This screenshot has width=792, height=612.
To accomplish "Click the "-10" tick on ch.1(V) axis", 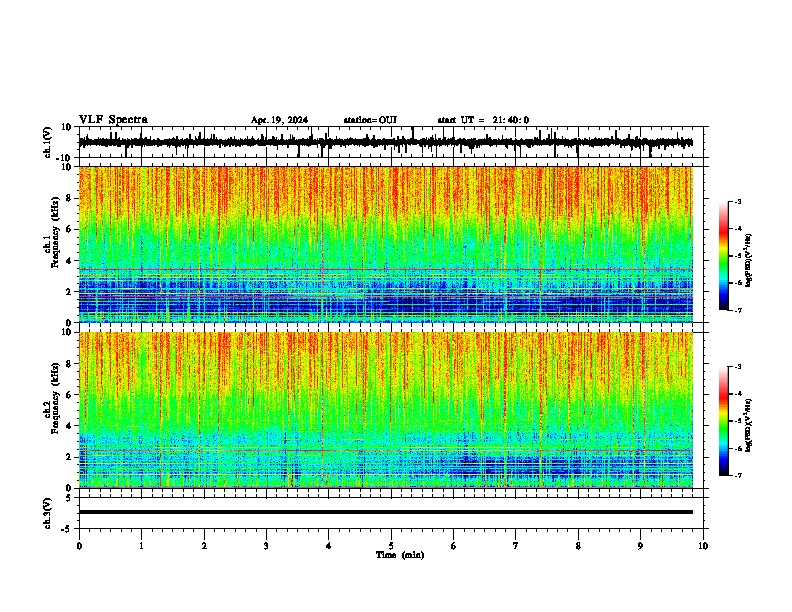I will (x=65, y=158).
